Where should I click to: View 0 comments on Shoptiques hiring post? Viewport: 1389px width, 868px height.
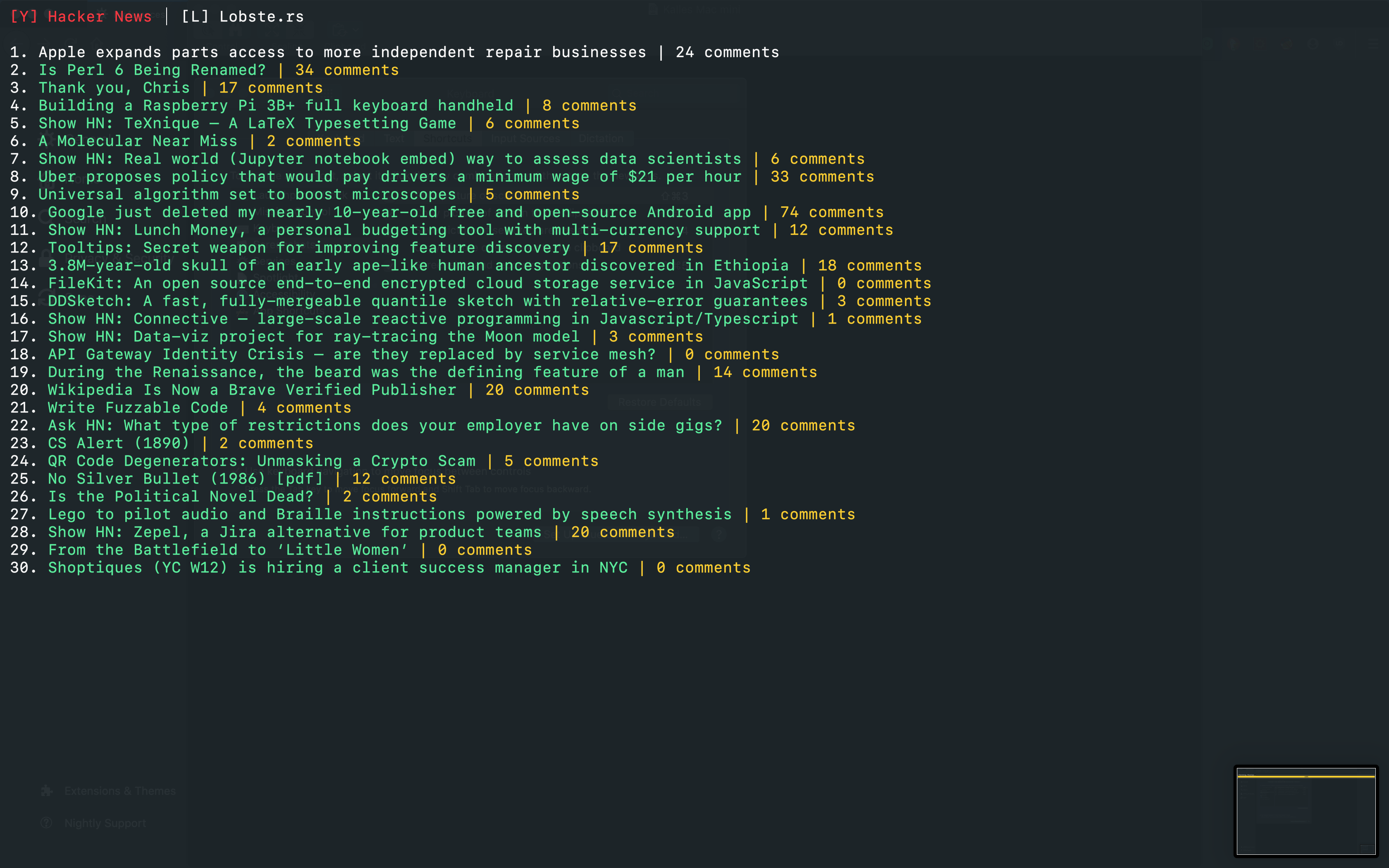coord(704,568)
